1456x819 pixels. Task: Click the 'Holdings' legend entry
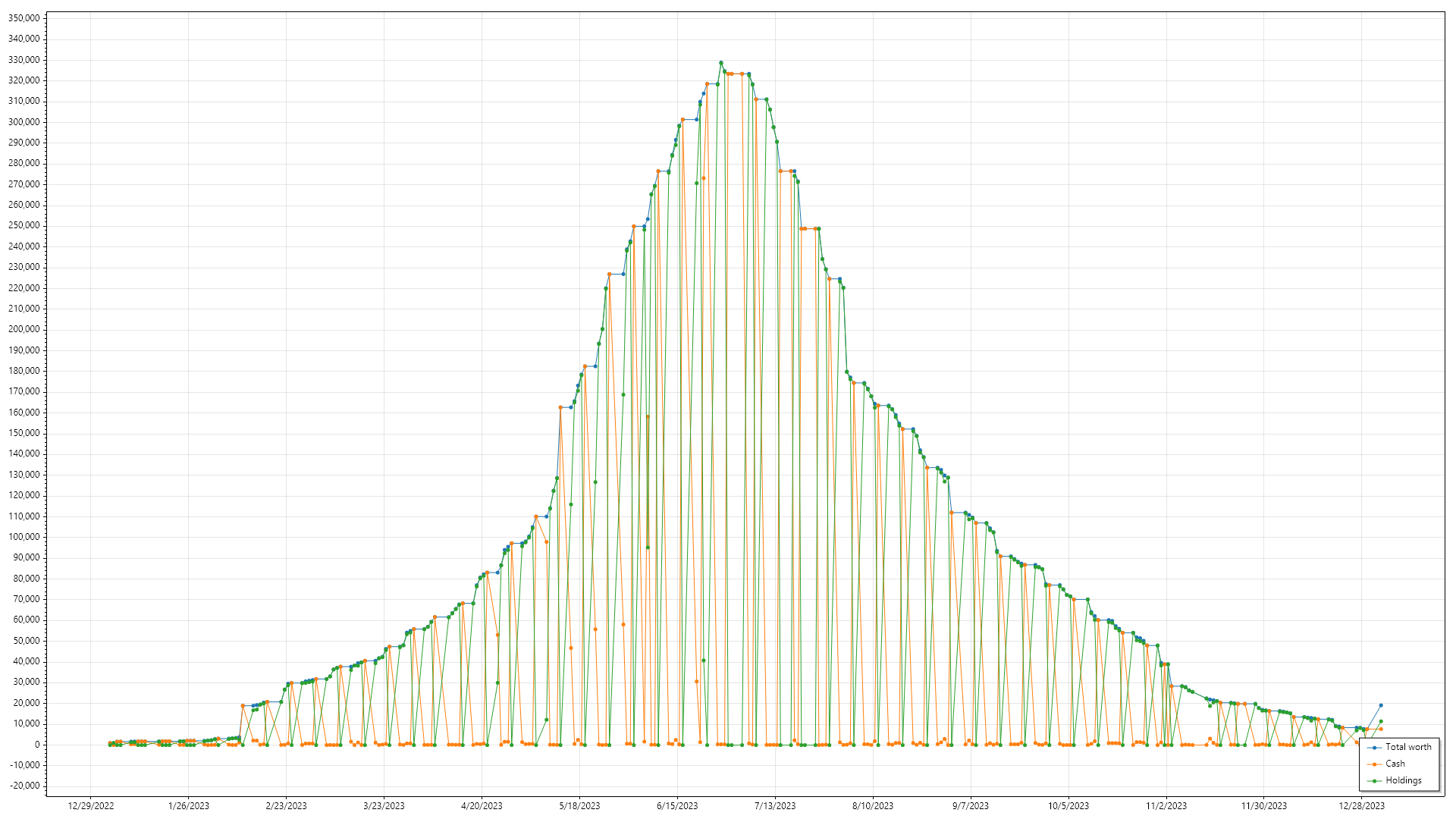click(1395, 780)
